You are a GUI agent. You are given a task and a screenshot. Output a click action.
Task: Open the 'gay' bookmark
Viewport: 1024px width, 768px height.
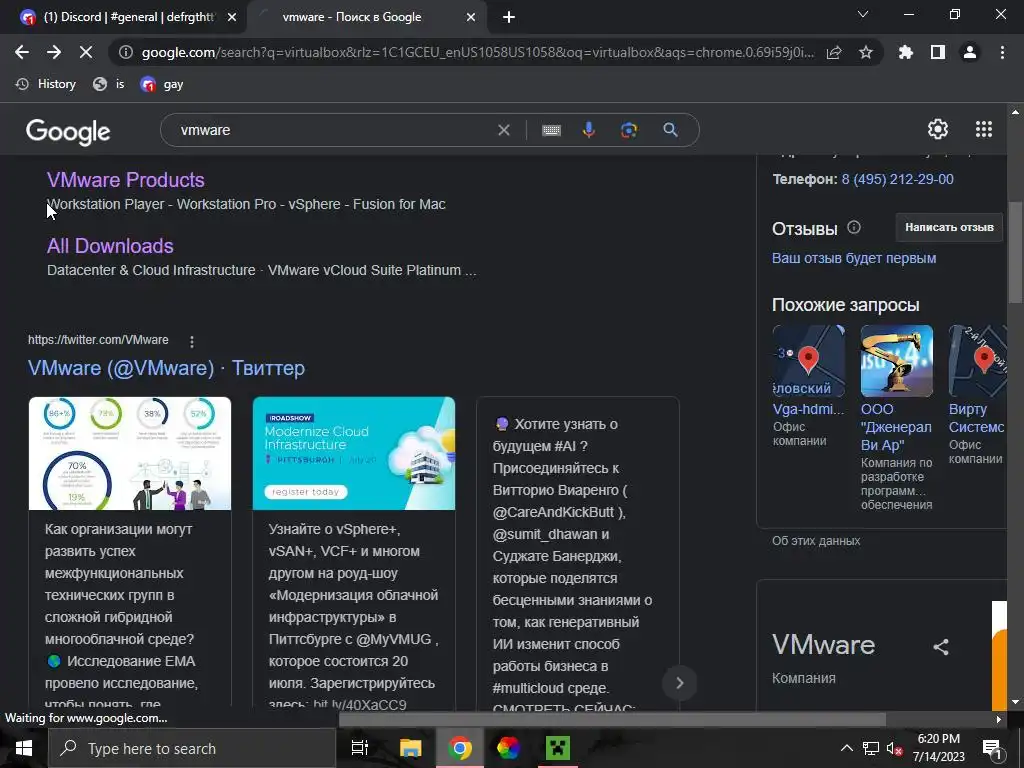click(162, 84)
